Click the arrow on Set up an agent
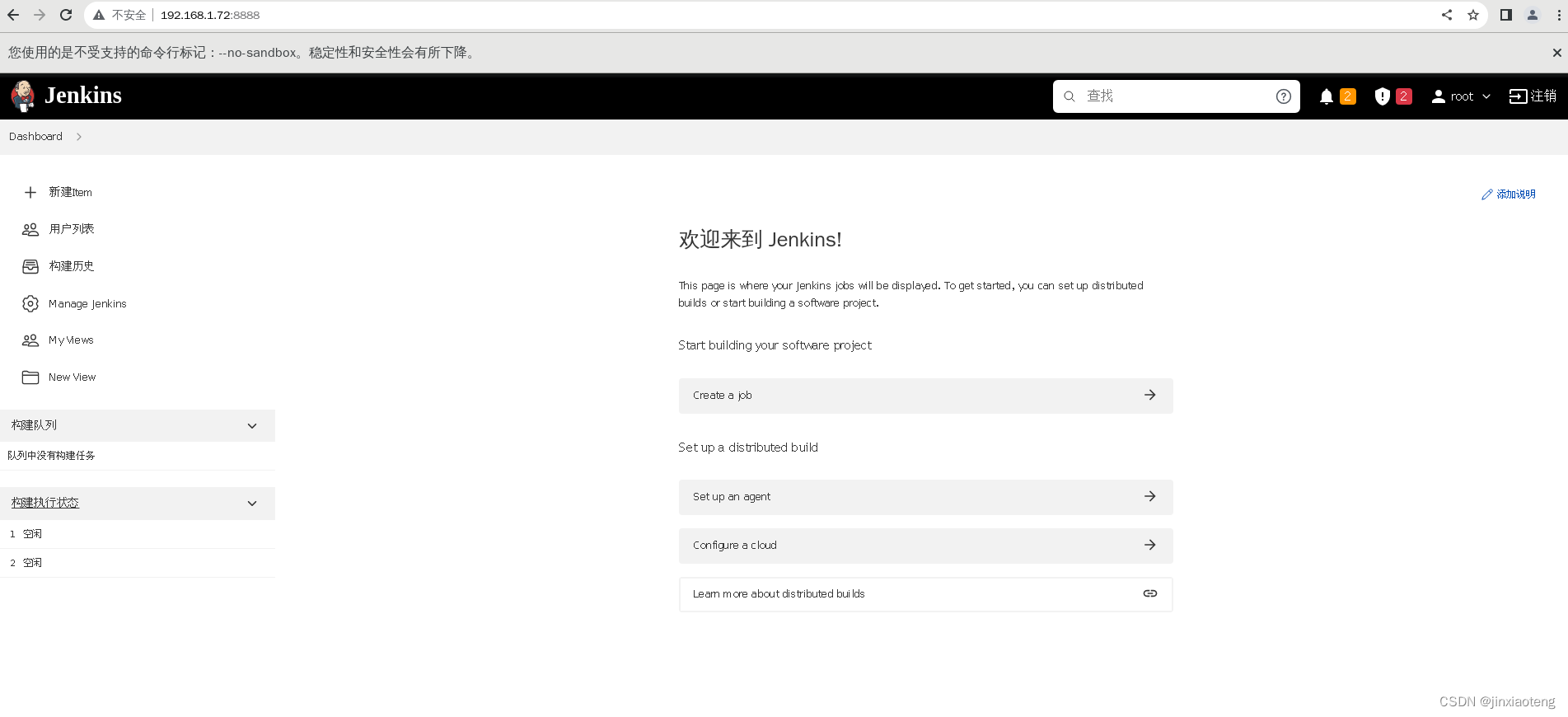The image size is (1568, 717). (1150, 497)
